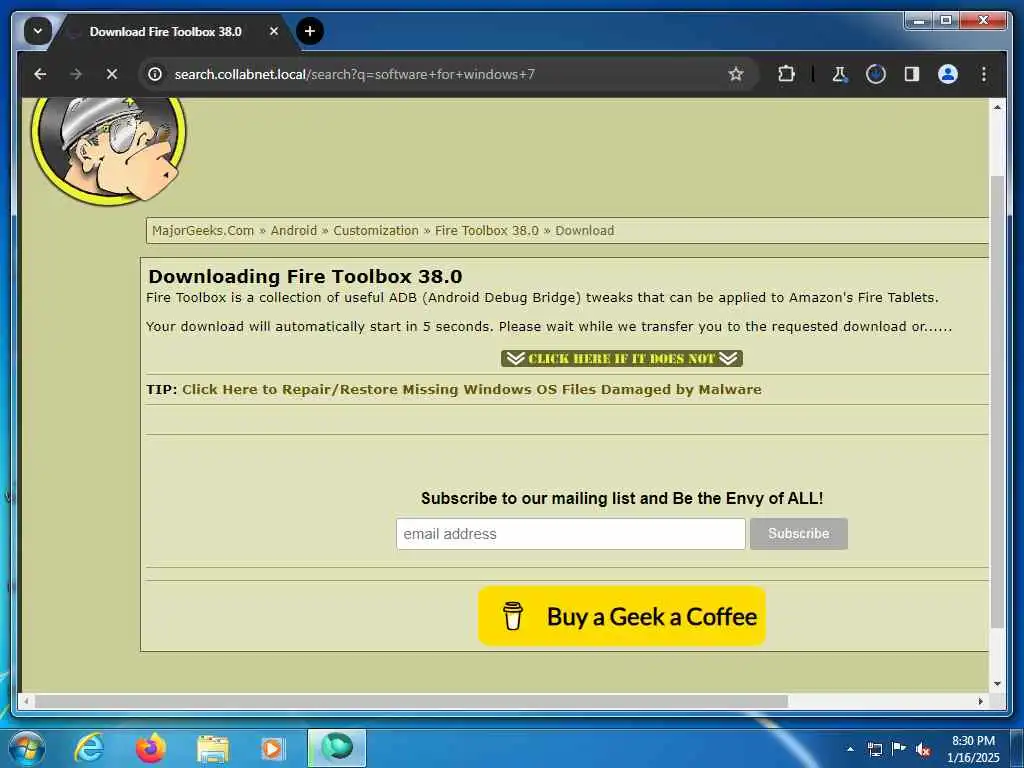Viewport: 1024px width, 768px height.
Task: Go forward to the next page
Action: point(76,74)
